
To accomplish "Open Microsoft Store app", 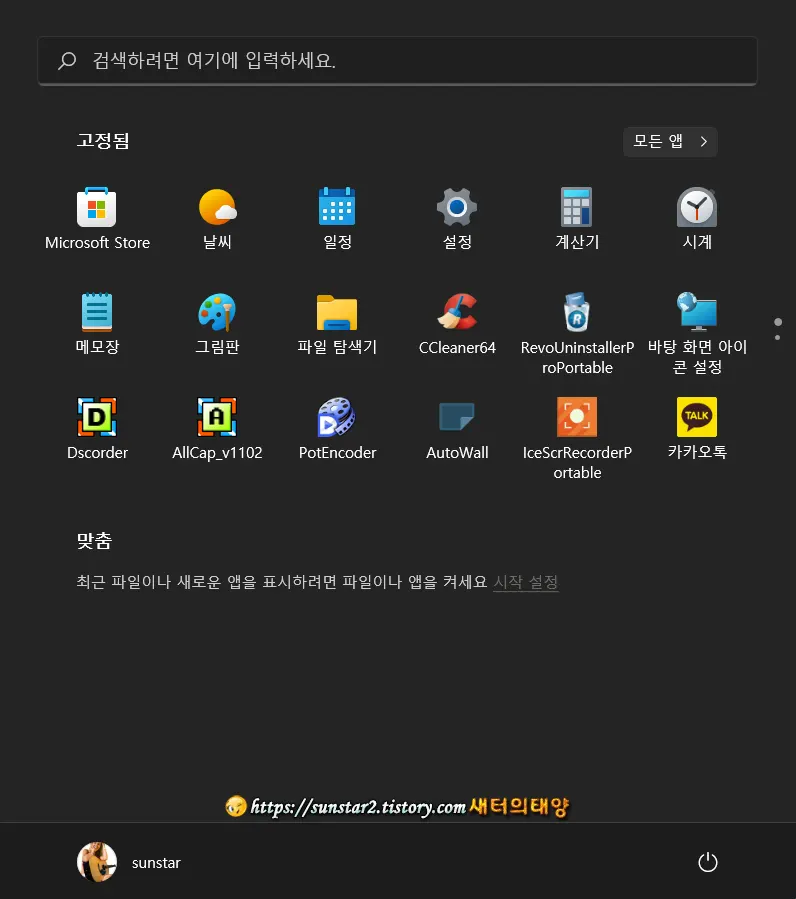I will point(97,218).
